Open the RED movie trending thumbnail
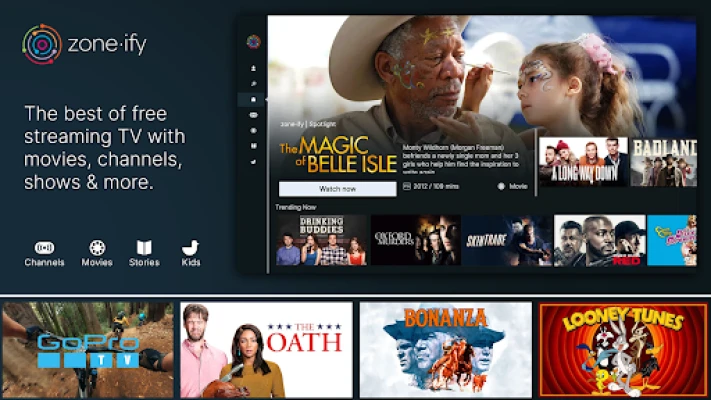Image resolution: width=711 pixels, height=400 pixels. coord(600,240)
